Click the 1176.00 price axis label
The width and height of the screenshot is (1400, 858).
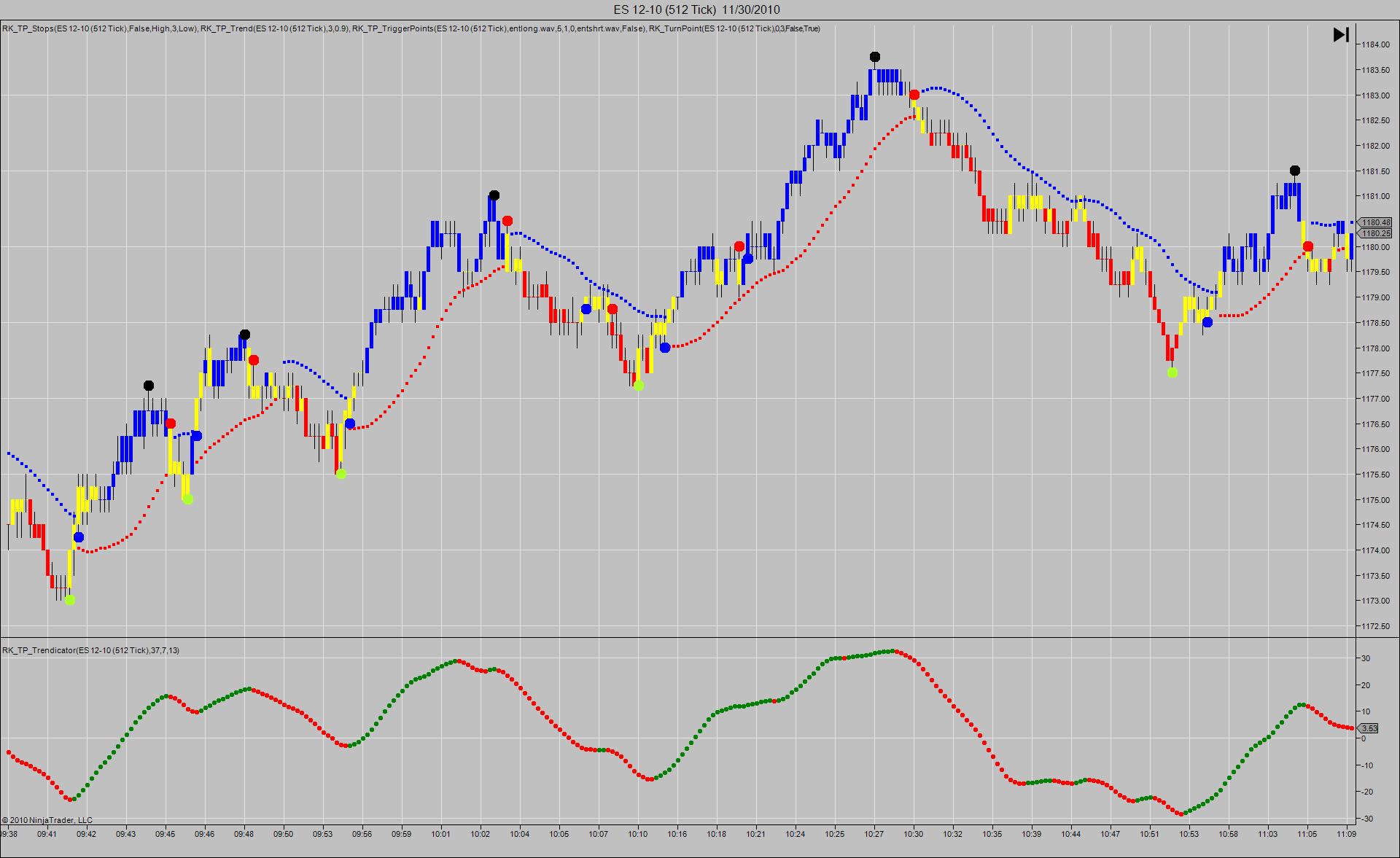point(1375,449)
